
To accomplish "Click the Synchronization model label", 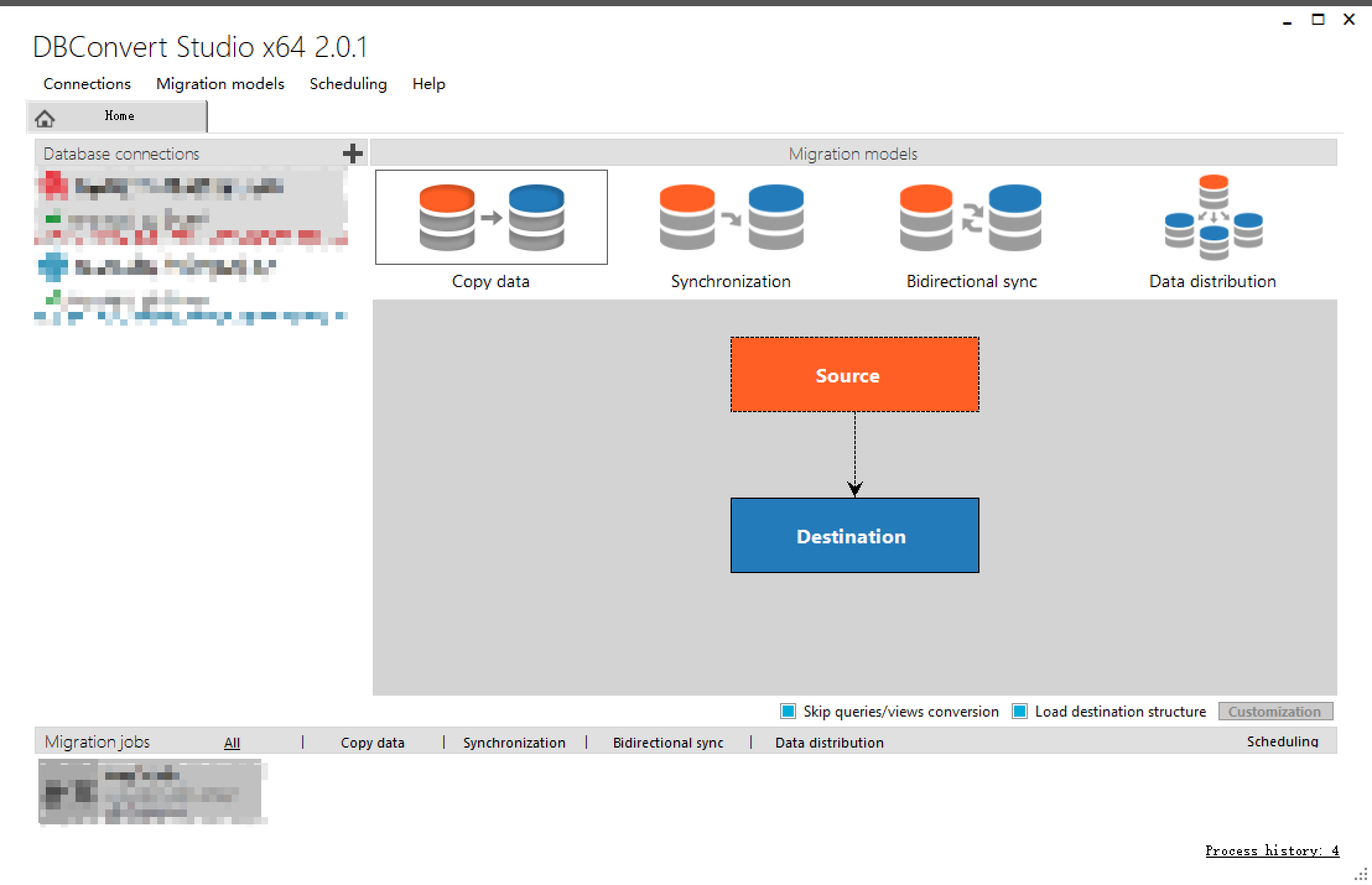I will point(731,282).
